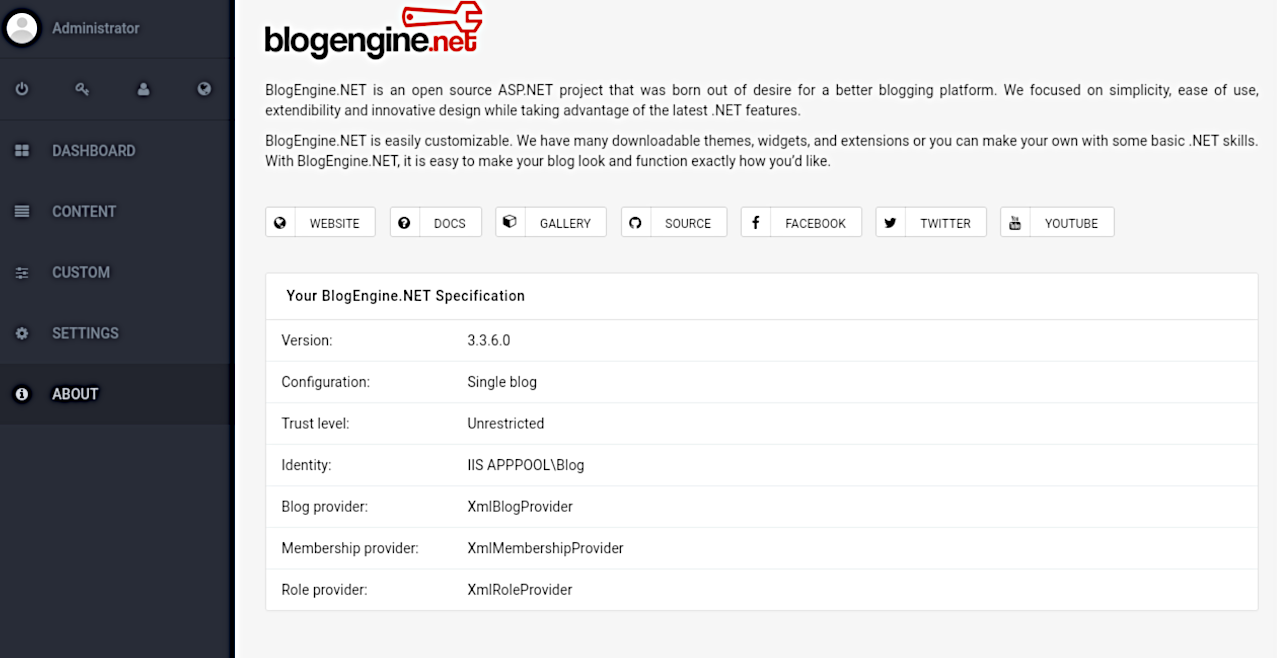The image size is (1279, 658).
Task: Click the Administrator username label
Action: pyautogui.click(x=96, y=28)
